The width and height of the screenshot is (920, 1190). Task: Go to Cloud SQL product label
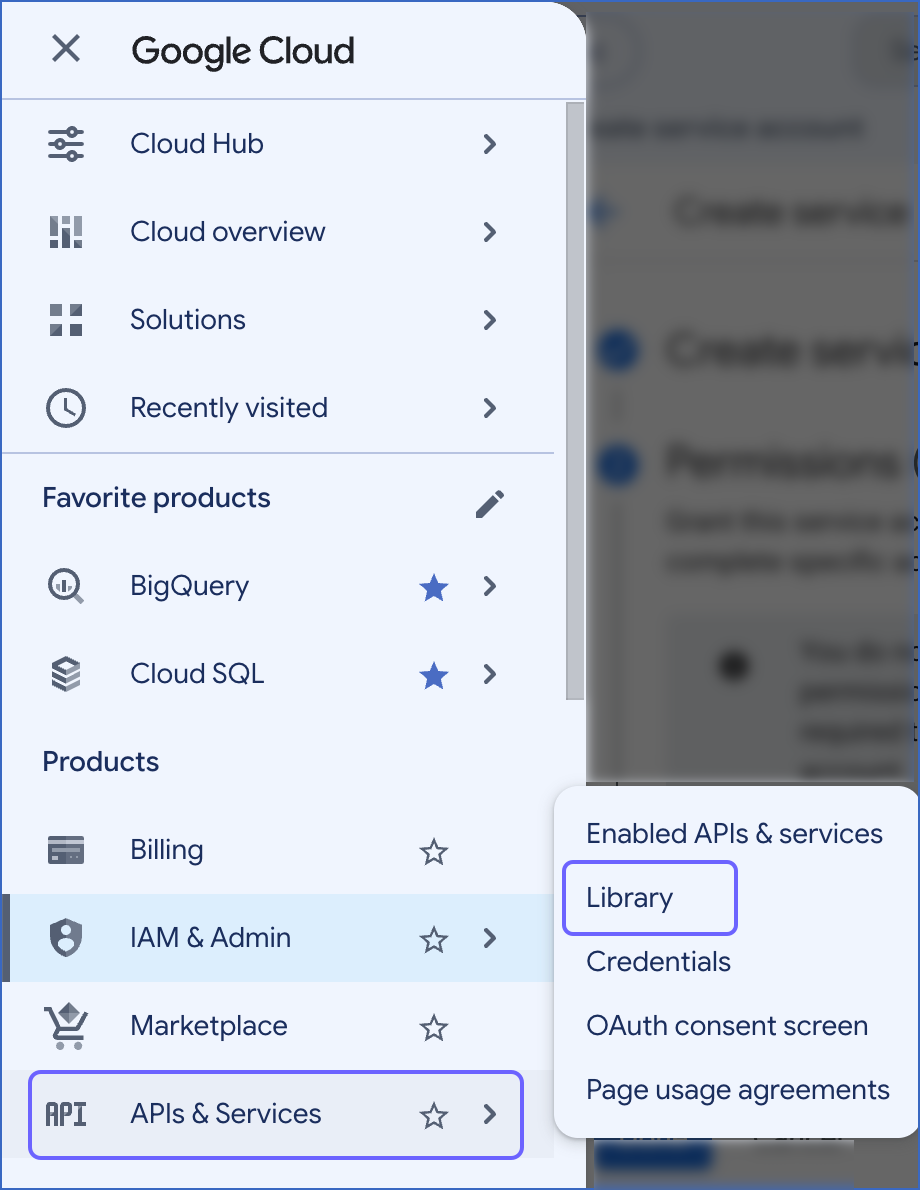(x=197, y=674)
